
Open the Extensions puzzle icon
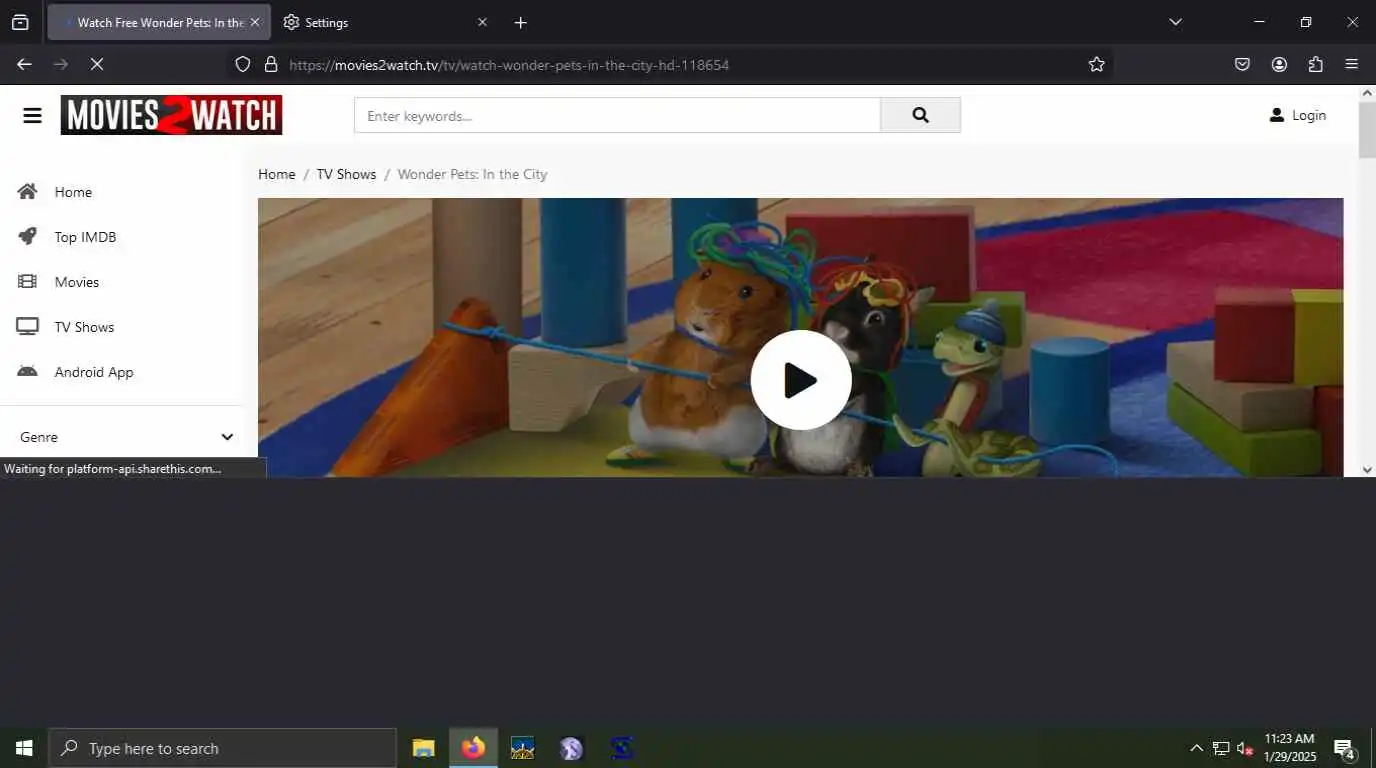click(x=1315, y=64)
